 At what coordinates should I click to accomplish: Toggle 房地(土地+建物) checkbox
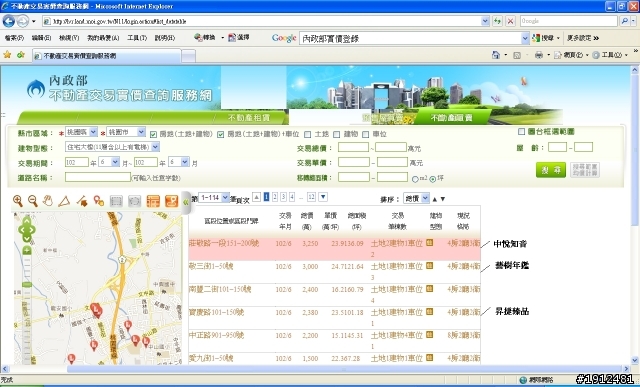click(153, 134)
